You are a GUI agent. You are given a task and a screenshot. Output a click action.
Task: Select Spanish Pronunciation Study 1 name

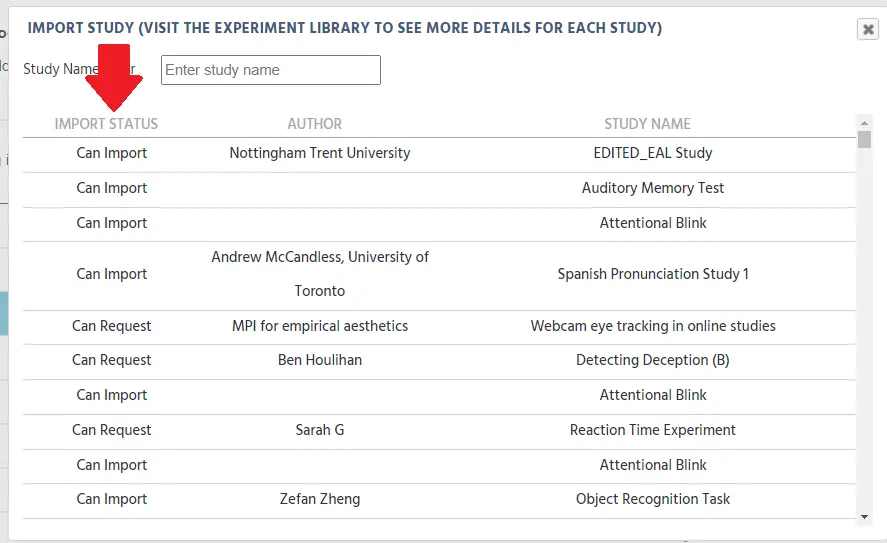tap(653, 274)
